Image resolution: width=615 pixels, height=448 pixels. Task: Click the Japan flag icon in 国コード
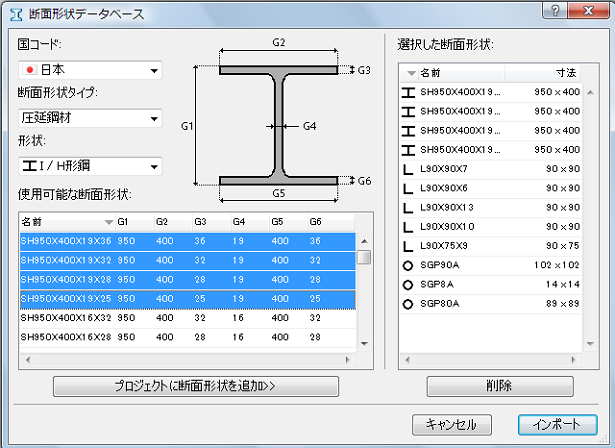[29, 70]
